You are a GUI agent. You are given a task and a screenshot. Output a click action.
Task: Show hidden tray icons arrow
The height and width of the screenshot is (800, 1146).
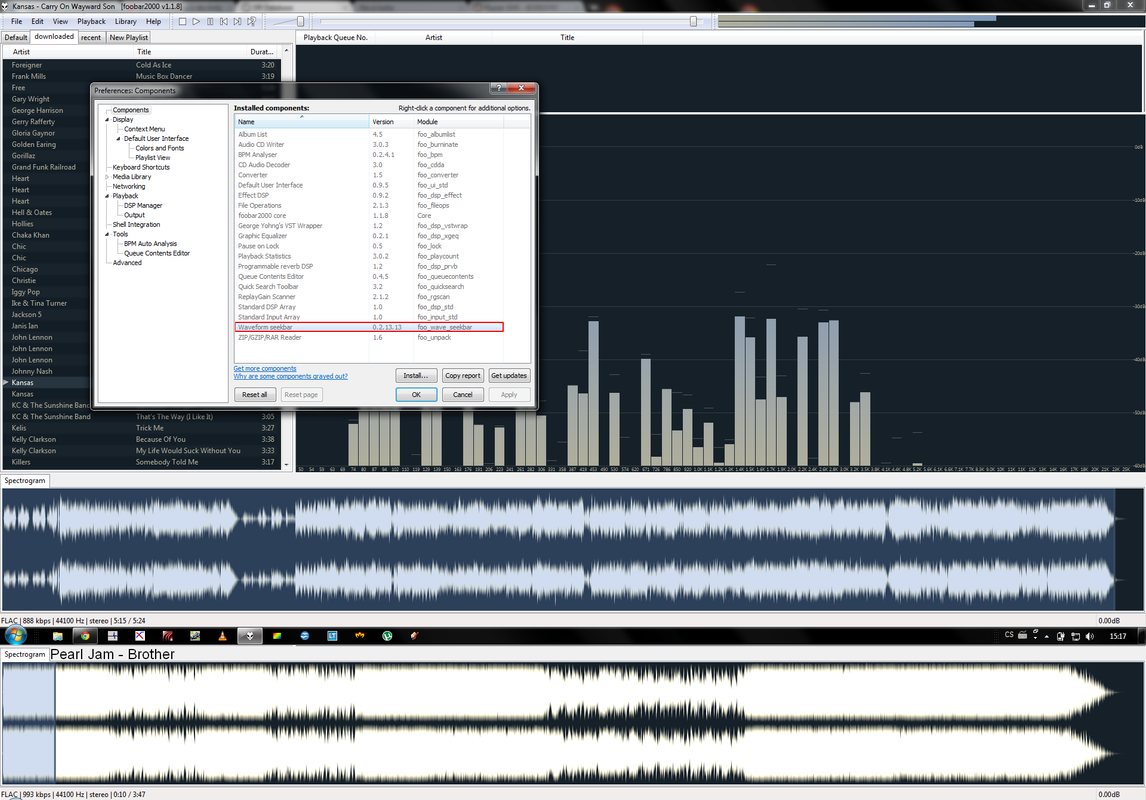(1047, 637)
